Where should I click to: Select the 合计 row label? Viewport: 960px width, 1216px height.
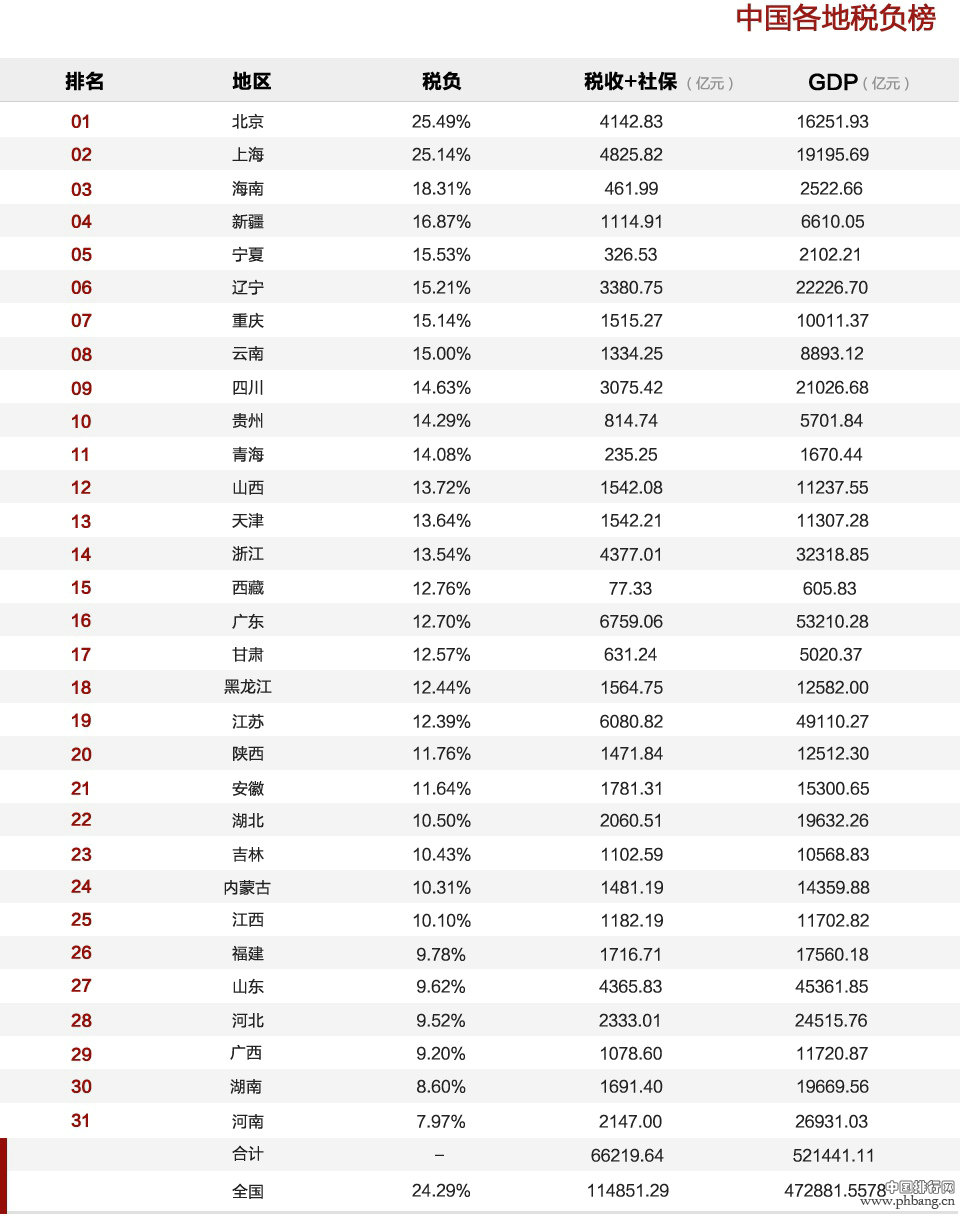pyautogui.click(x=248, y=1154)
